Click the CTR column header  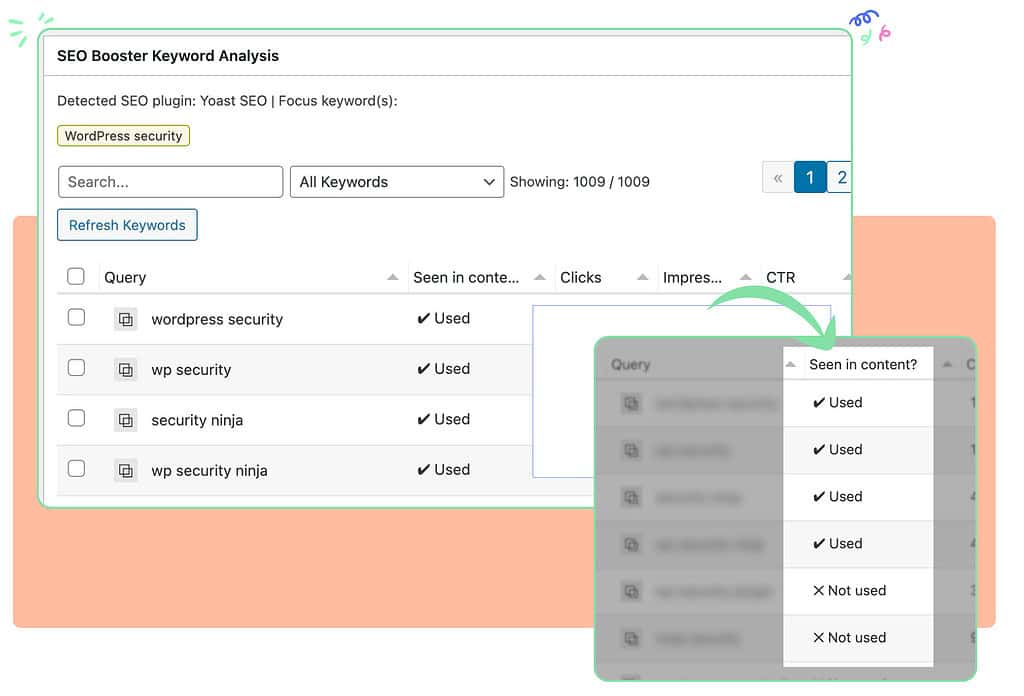(x=781, y=278)
